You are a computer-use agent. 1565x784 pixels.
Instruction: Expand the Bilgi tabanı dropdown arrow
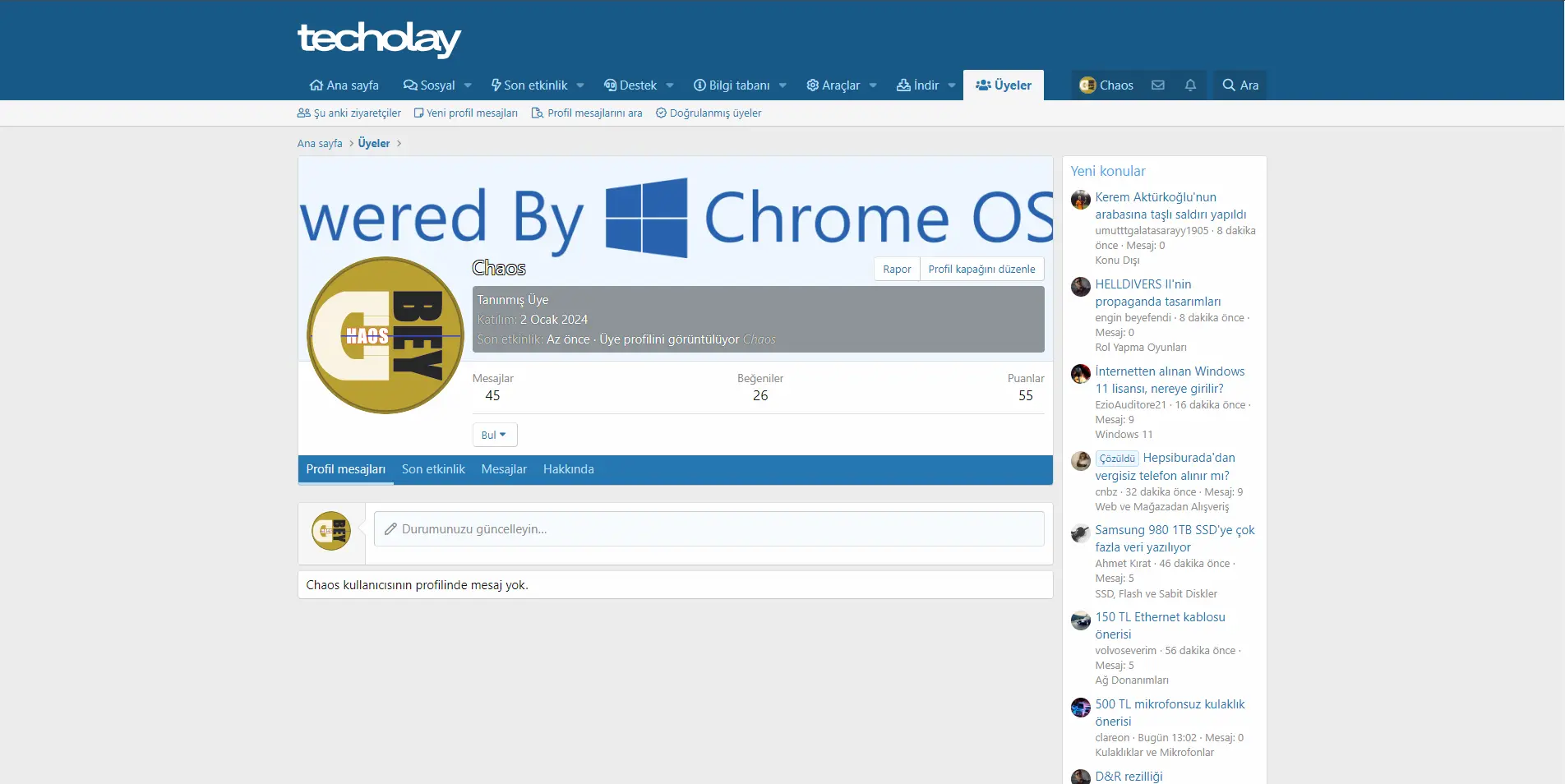782,85
